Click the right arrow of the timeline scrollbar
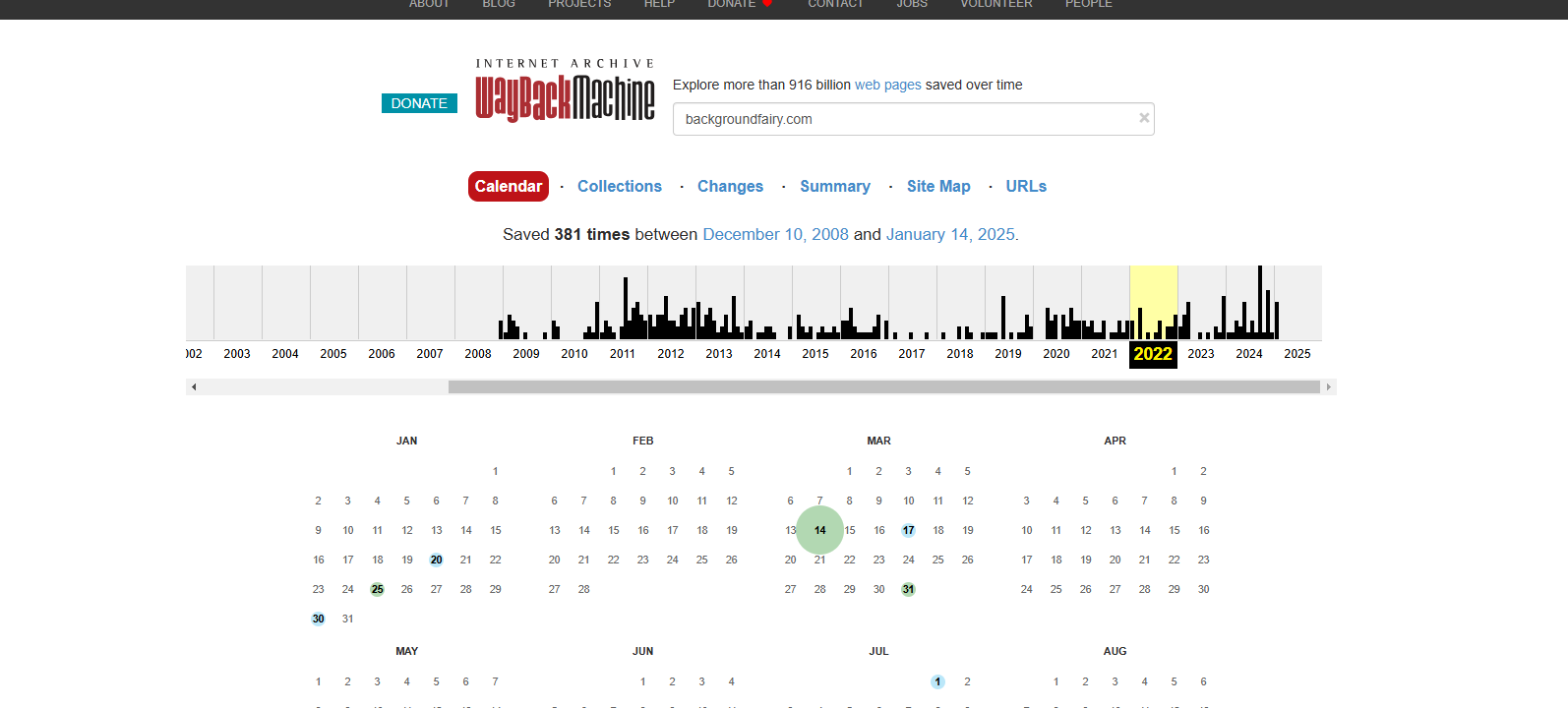Screen dimensions: 1568x708 pyautogui.click(x=1329, y=387)
